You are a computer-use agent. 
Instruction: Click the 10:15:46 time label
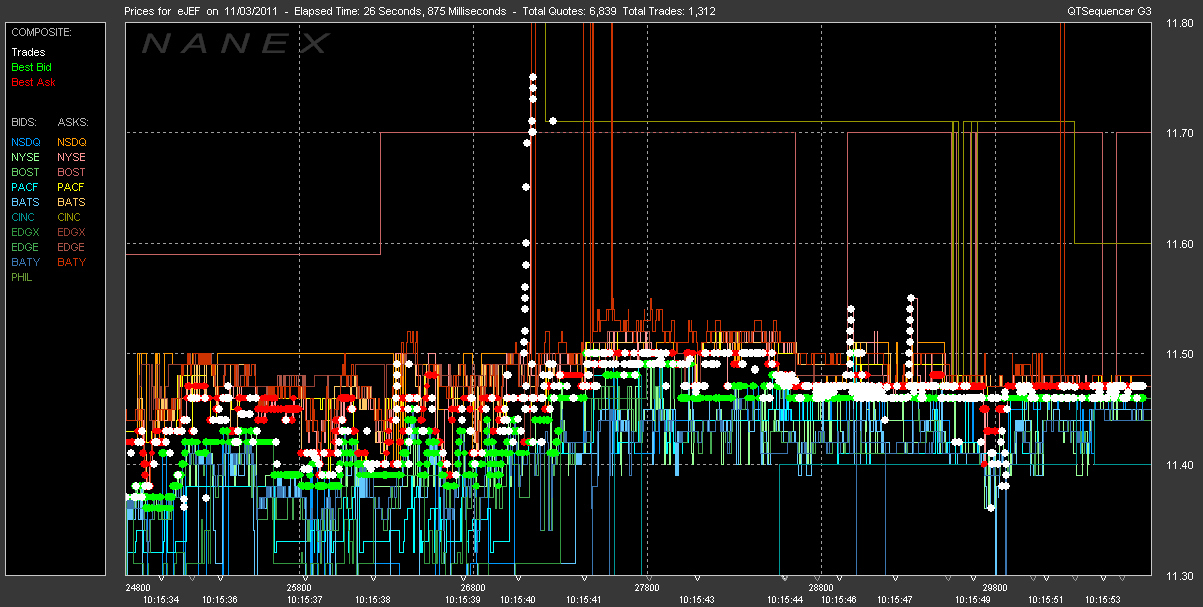(838, 600)
